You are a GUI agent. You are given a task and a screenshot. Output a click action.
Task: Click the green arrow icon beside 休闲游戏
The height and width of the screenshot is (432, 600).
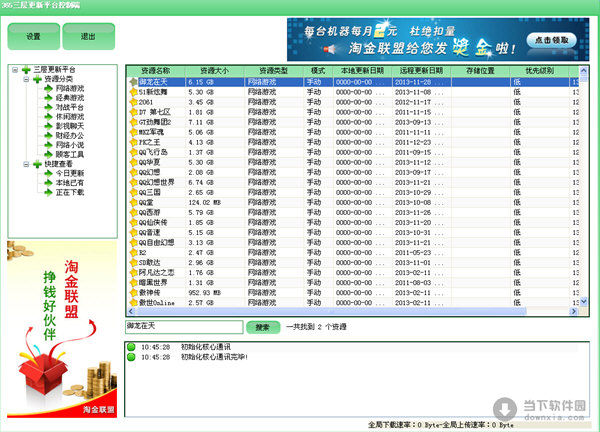click(x=48, y=117)
